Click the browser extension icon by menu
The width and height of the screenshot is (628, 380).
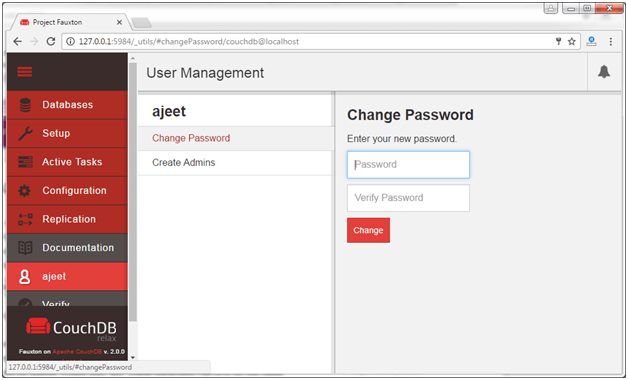point(591,41)
